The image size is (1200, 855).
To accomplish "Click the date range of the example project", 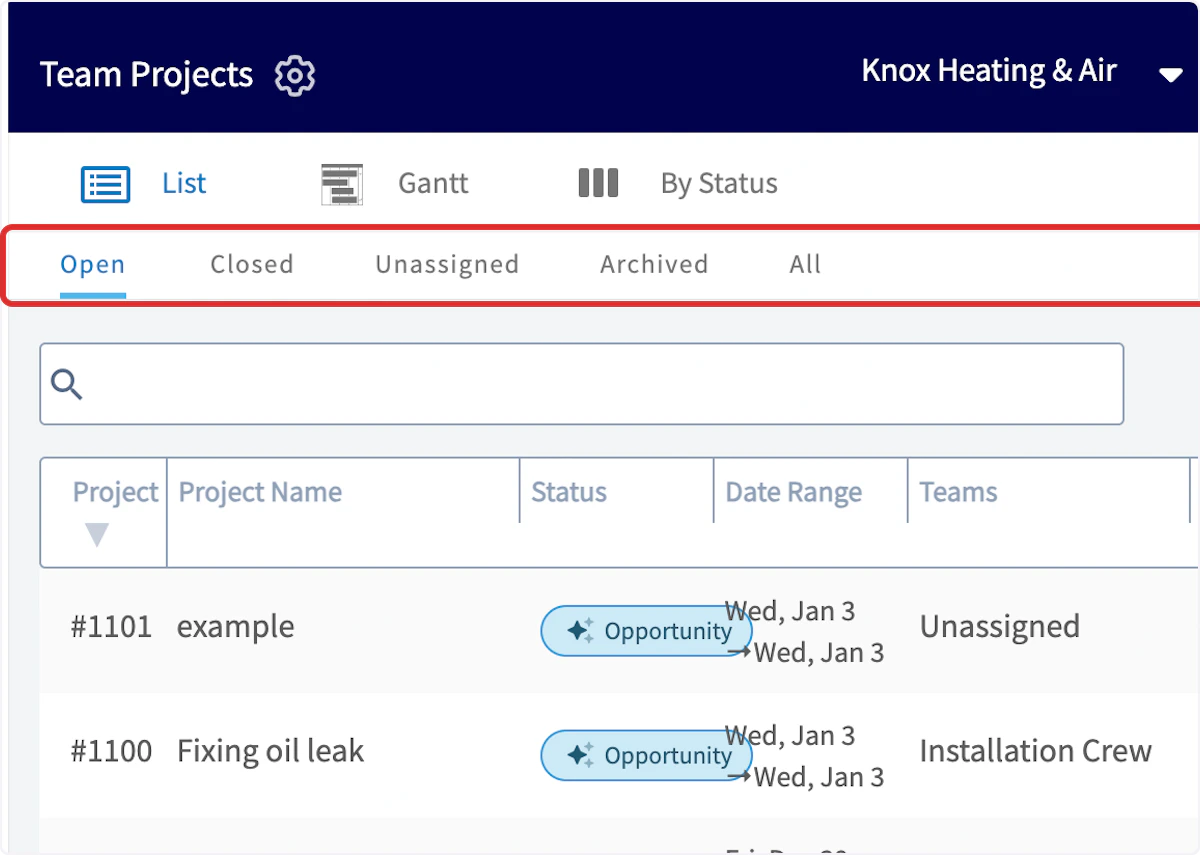I will click(x=806, y=632).
